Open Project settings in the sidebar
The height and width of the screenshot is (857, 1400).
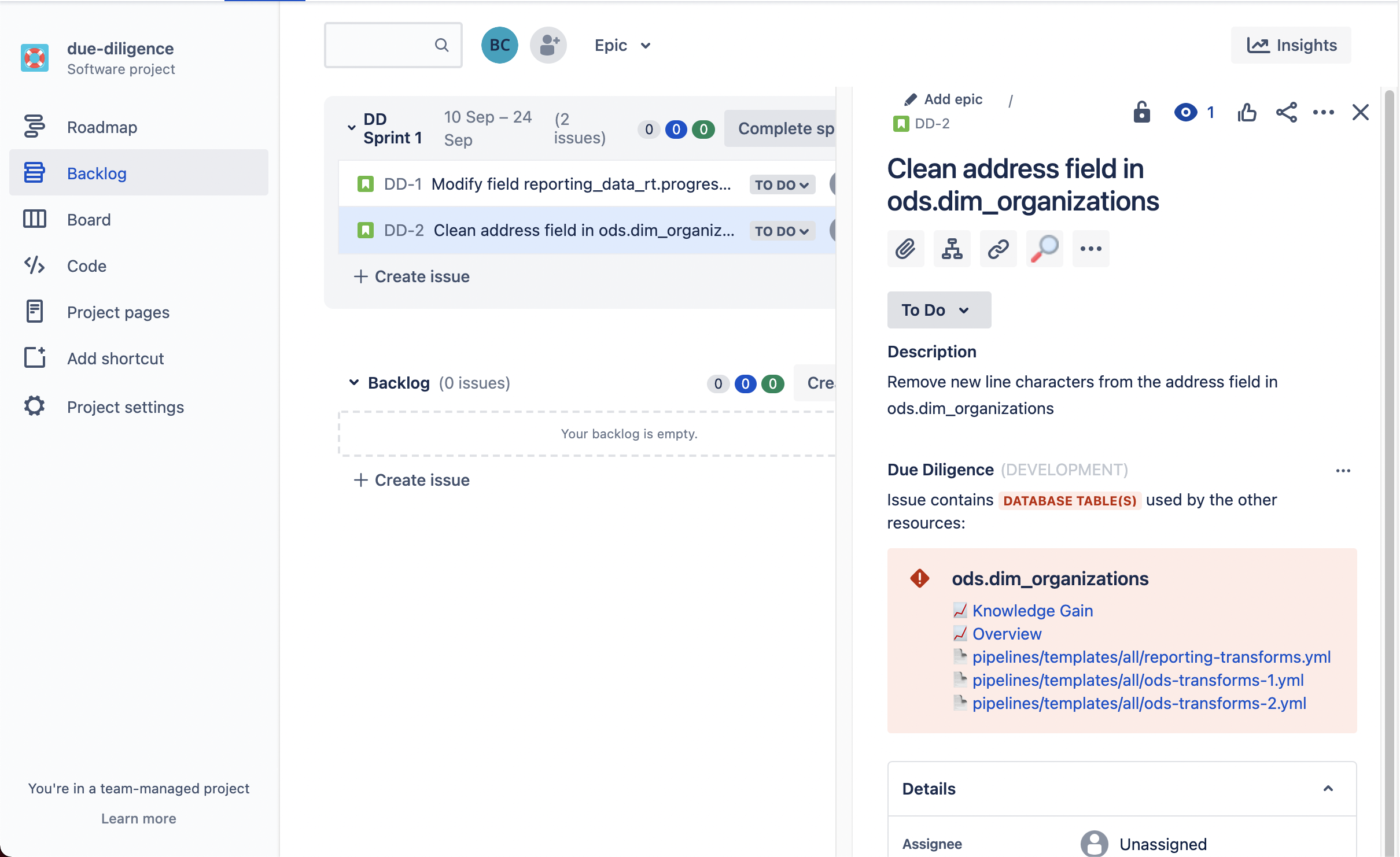(x=125, y=407)
